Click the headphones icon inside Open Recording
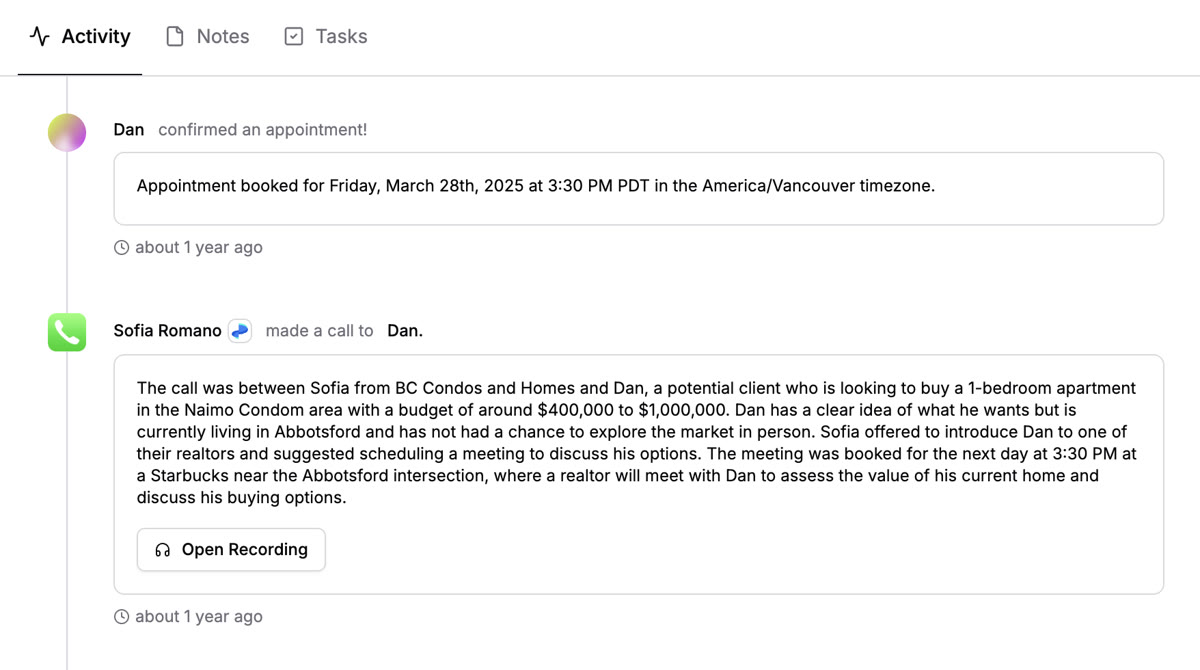The width and height of the screenshot is (1200, 670). (x=162, y=549)
